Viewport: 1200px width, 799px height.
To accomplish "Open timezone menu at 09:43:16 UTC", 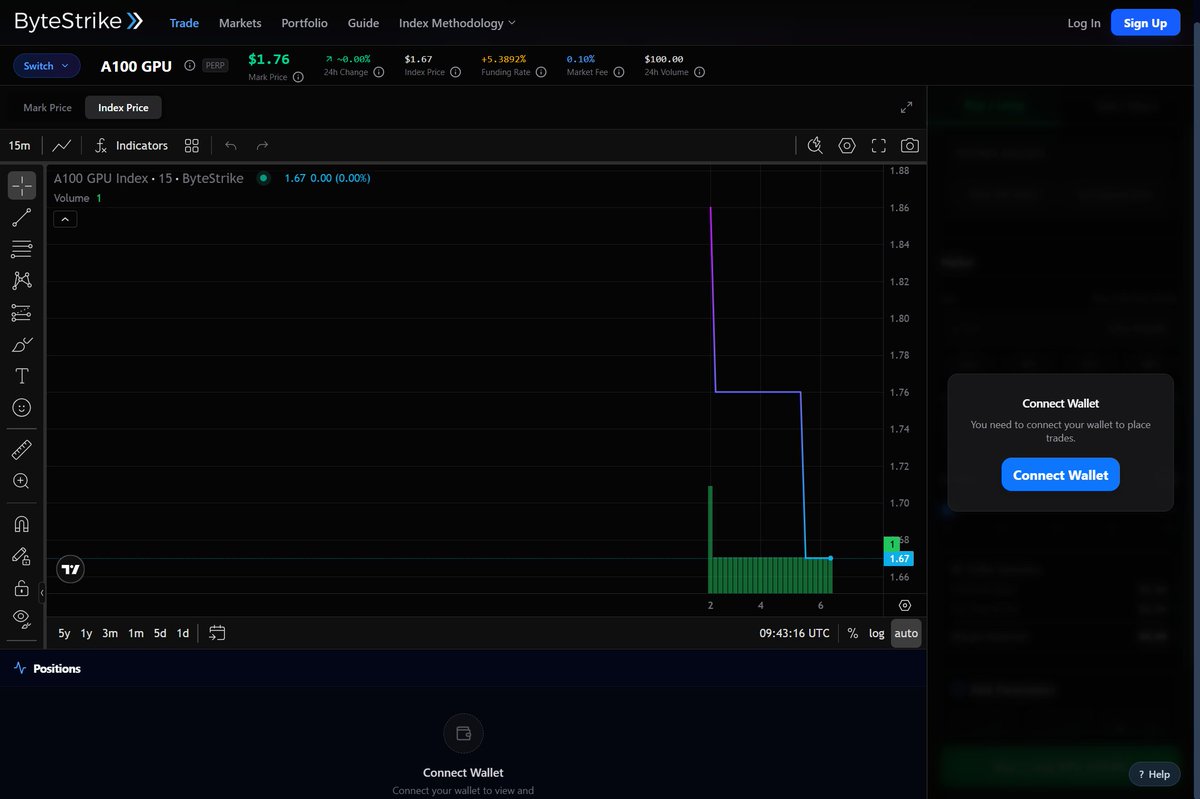I will point(794,633).
